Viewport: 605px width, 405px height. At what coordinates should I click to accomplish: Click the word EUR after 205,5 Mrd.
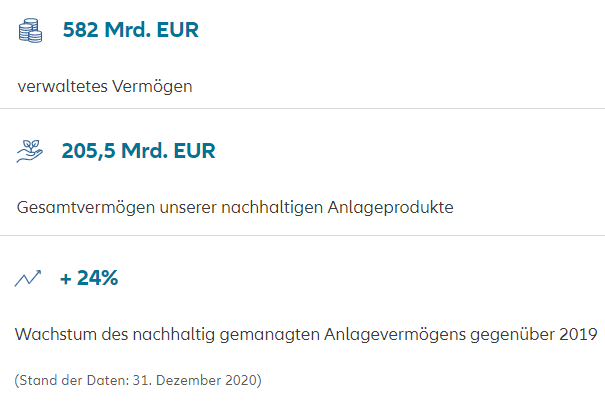click(x=194, y=150)
